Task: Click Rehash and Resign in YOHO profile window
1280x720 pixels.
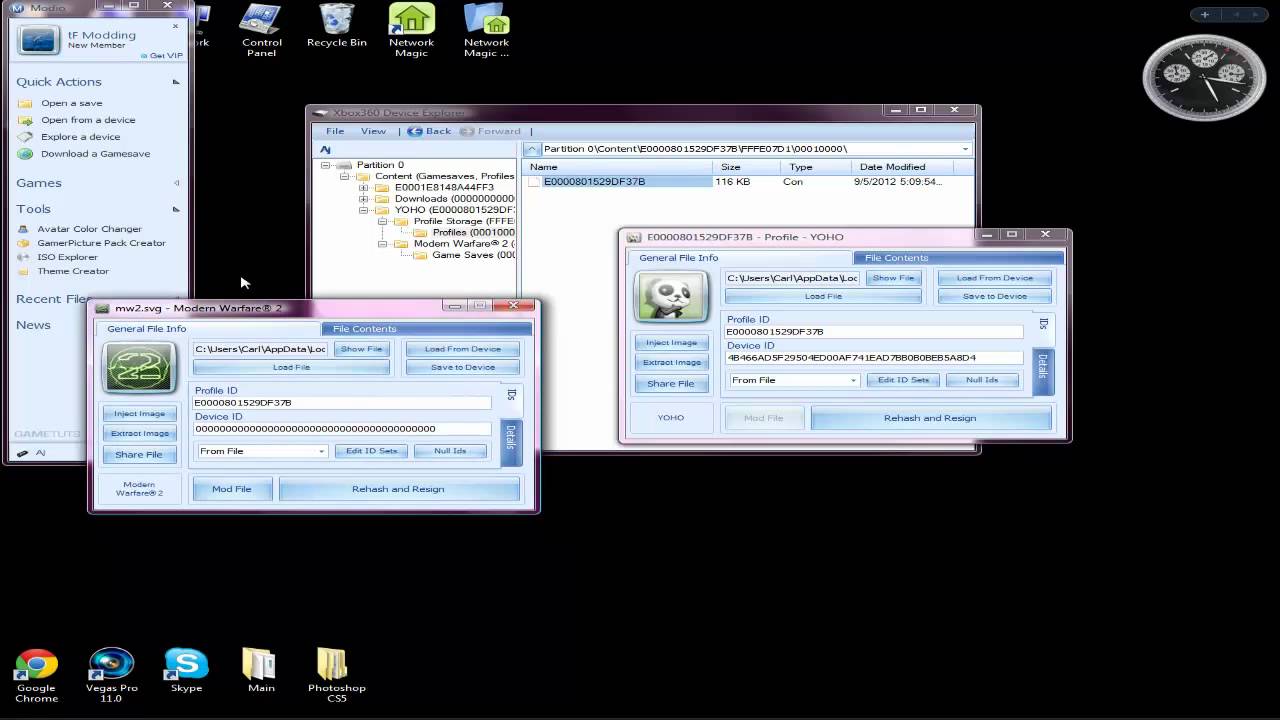Action: tap(930, 418)
